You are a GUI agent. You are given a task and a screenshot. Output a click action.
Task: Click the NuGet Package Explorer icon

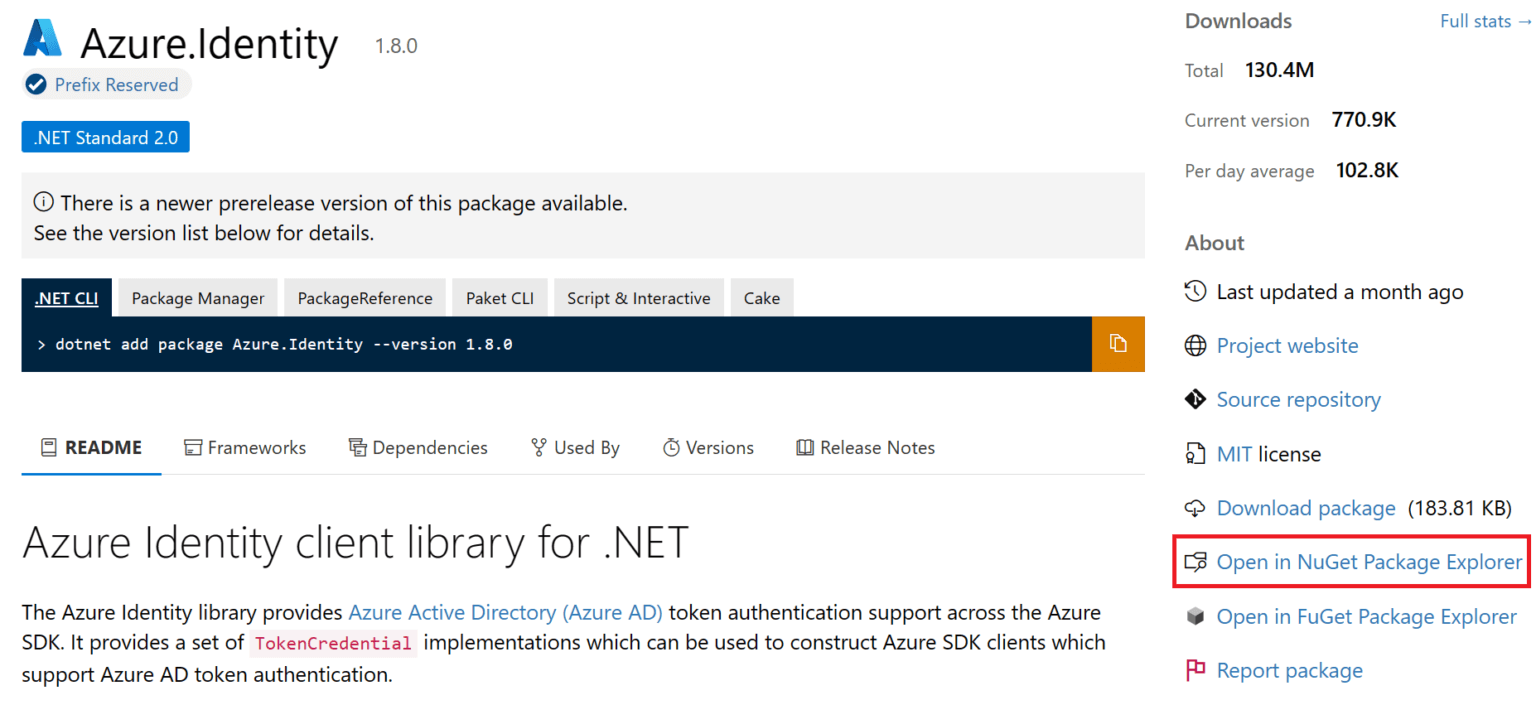pyautogui.click(x=1196, y=562)
